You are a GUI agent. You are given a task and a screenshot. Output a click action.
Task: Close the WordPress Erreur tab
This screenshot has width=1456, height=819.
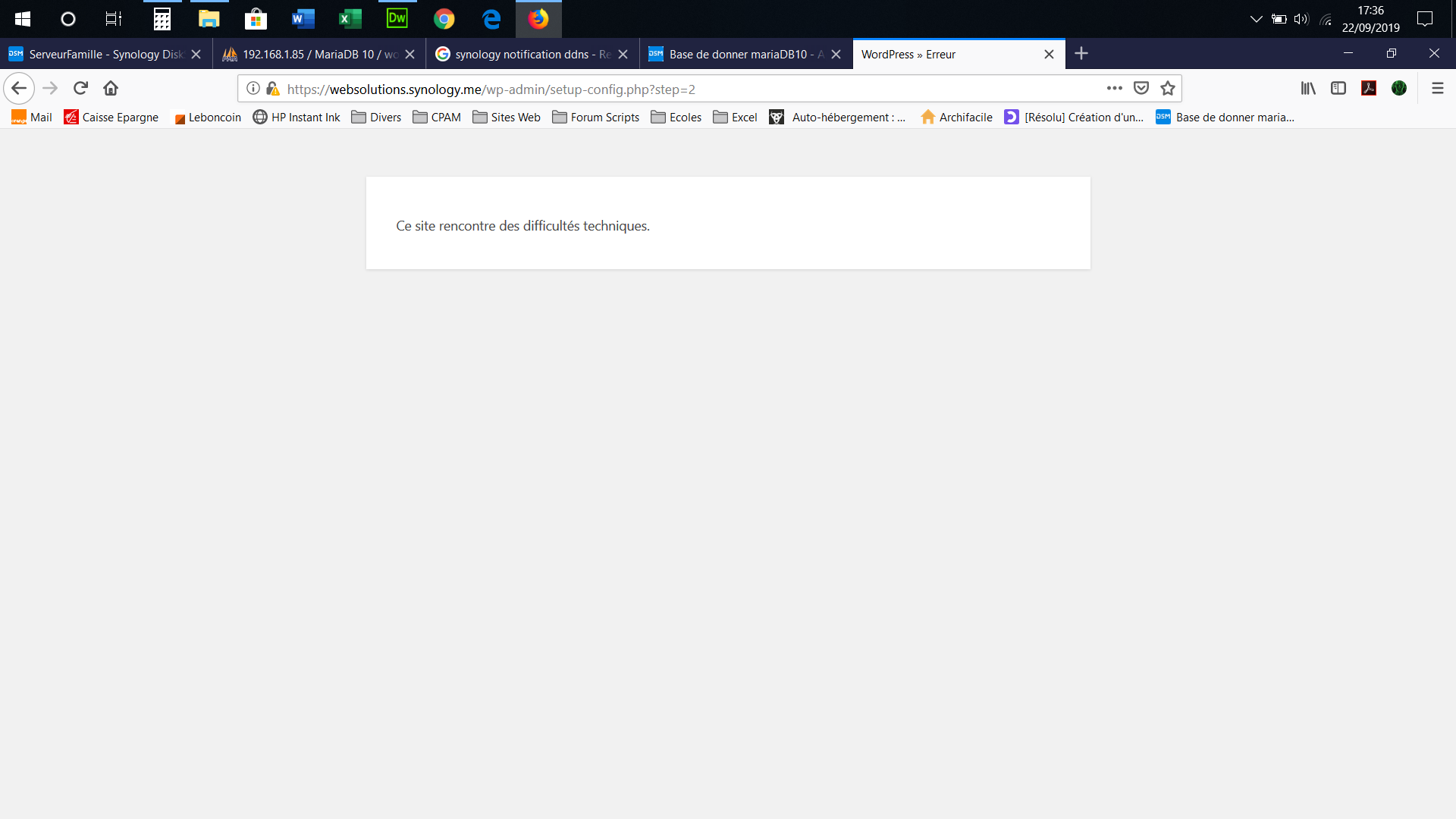point(1049,54)
